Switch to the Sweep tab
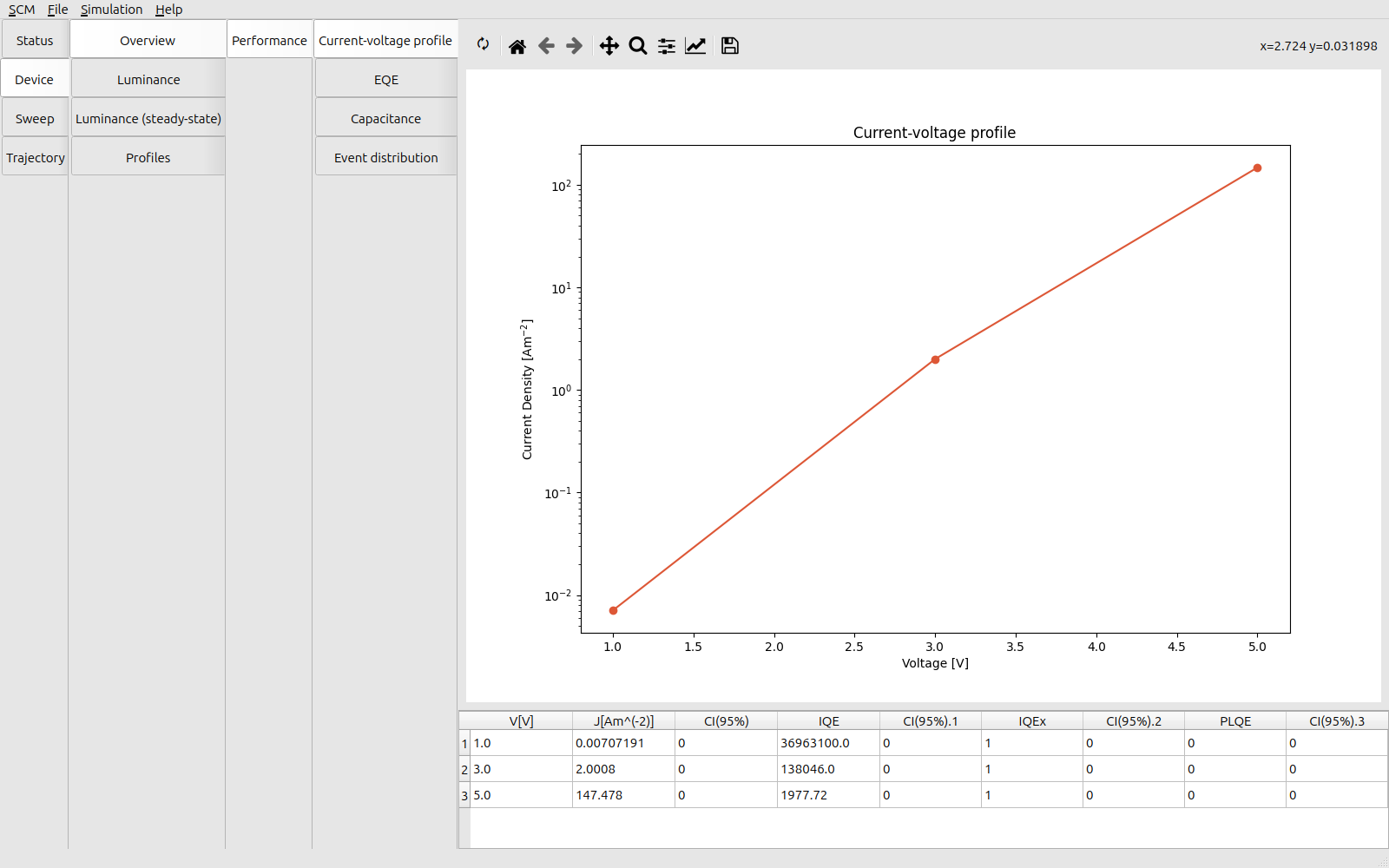The width and height of the screenshot is (1389, 868). 35,119
